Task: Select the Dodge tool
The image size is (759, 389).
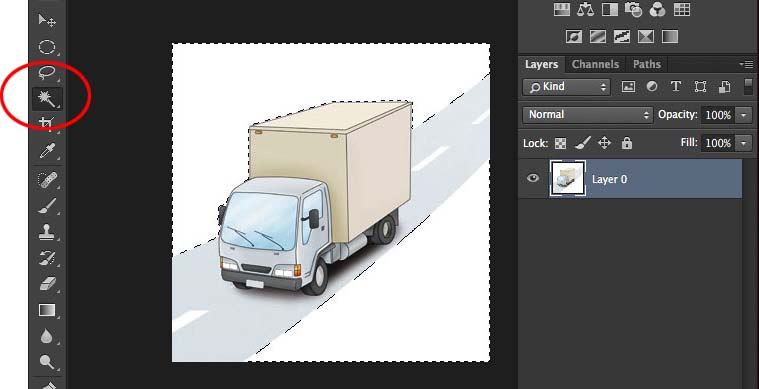Action: click(47, 362)
